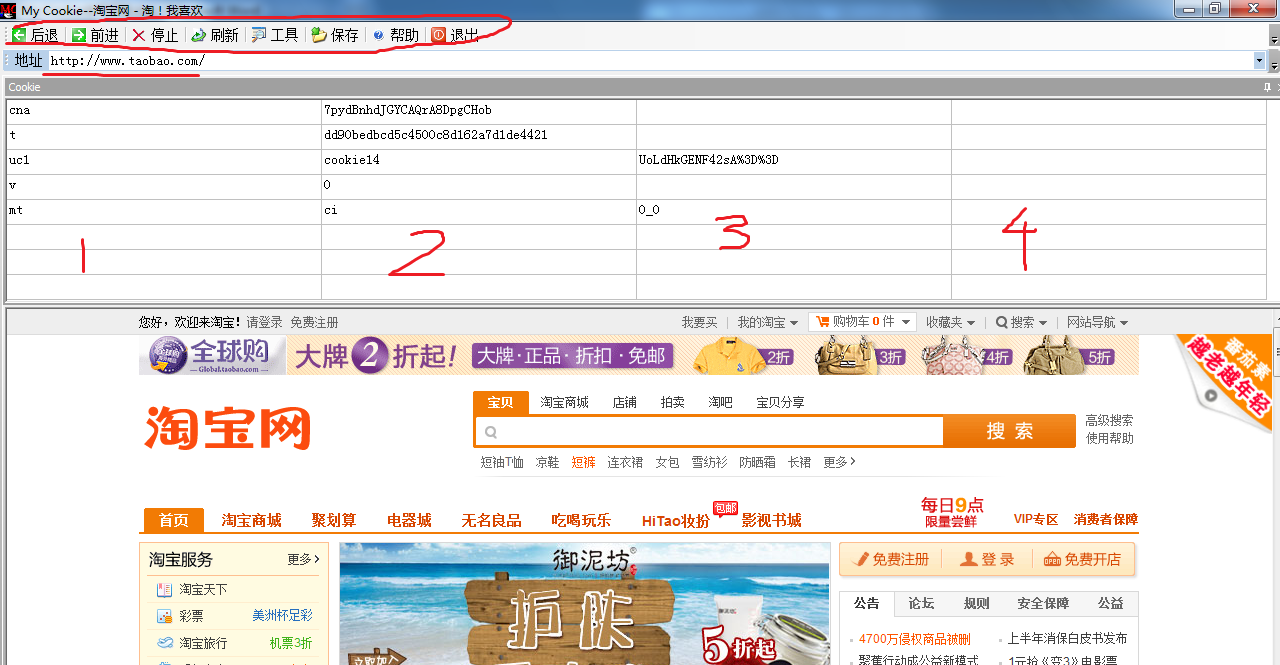The width and height of the screenshot is (1280, 665).
Task: Expand the 收藏夹 favorites dropdown
Action: (x=950, y=322)
